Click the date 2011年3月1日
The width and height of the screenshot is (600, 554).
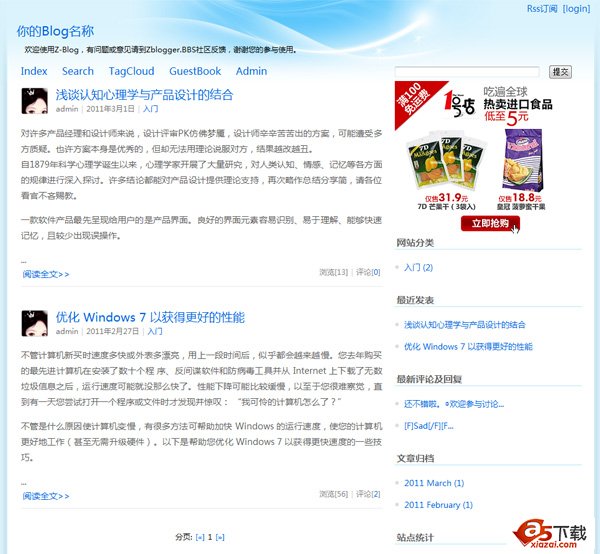(x=110, y=109)
